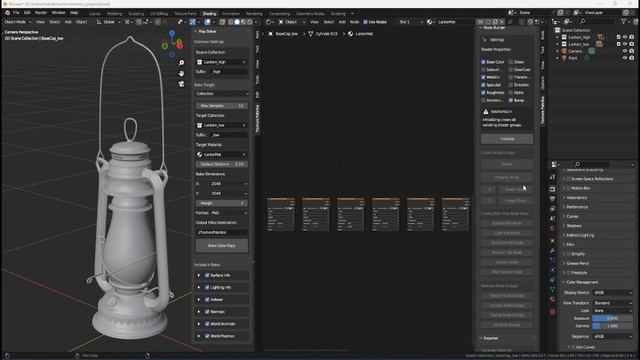
Task: Open the Output properties tab icon
Action: [x=553, y=199]
